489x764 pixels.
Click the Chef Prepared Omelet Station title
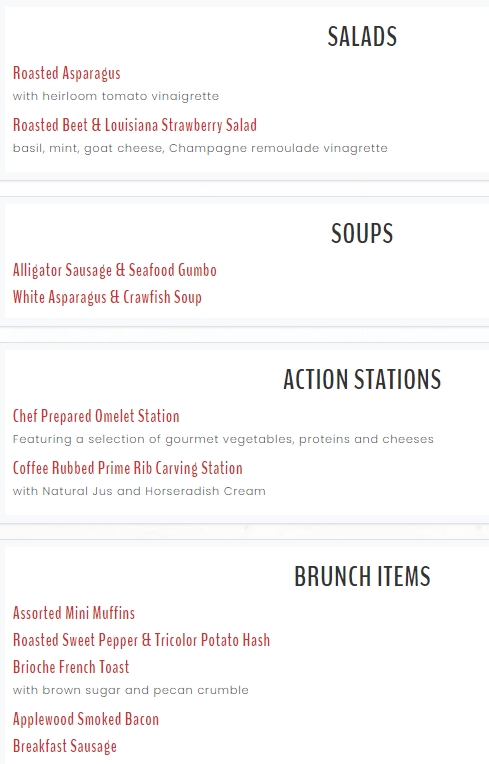[96, 417]
